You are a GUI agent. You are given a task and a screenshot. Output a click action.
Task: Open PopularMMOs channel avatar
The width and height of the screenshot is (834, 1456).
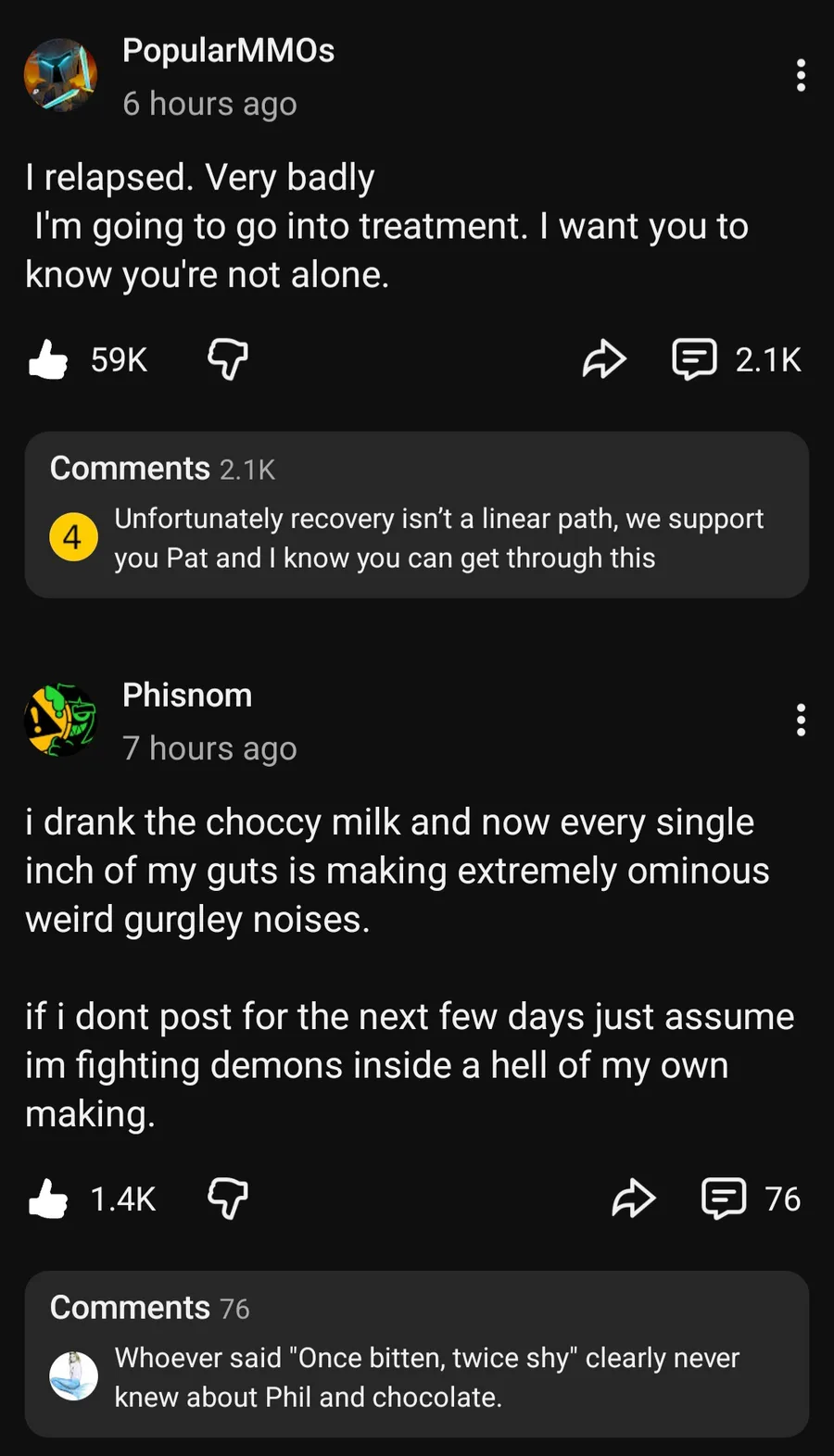coord(61,75)
